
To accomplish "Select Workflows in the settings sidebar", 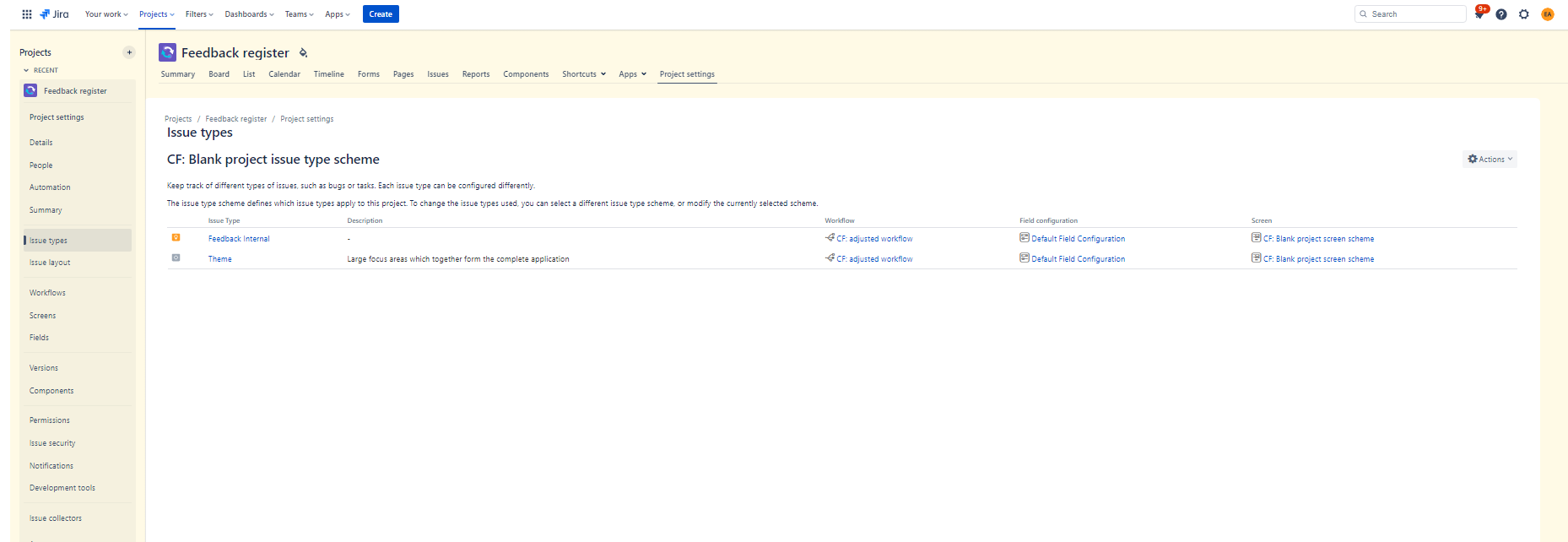I will pyautogui.click(x=47, y=293).
